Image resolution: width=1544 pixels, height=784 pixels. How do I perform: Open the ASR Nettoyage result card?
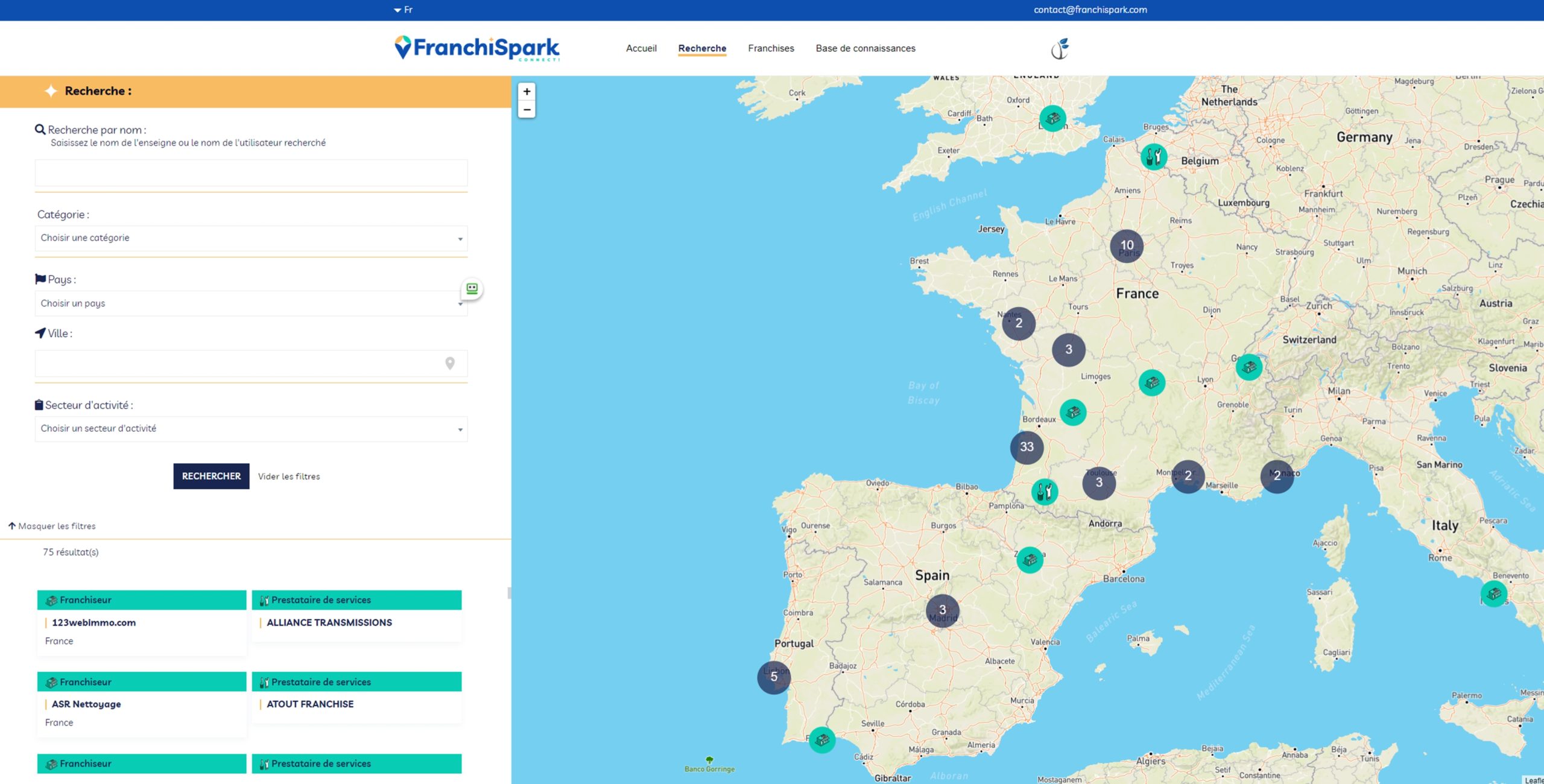point(142,704)
